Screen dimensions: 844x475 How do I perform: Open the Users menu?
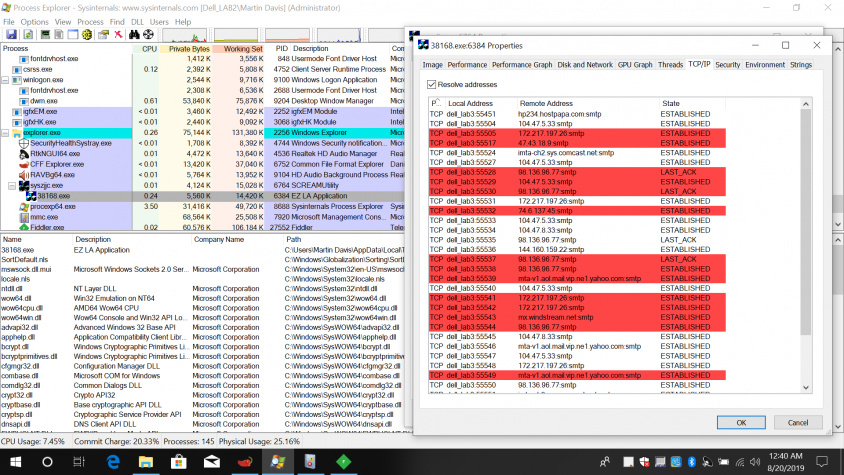tap(159, 22)
